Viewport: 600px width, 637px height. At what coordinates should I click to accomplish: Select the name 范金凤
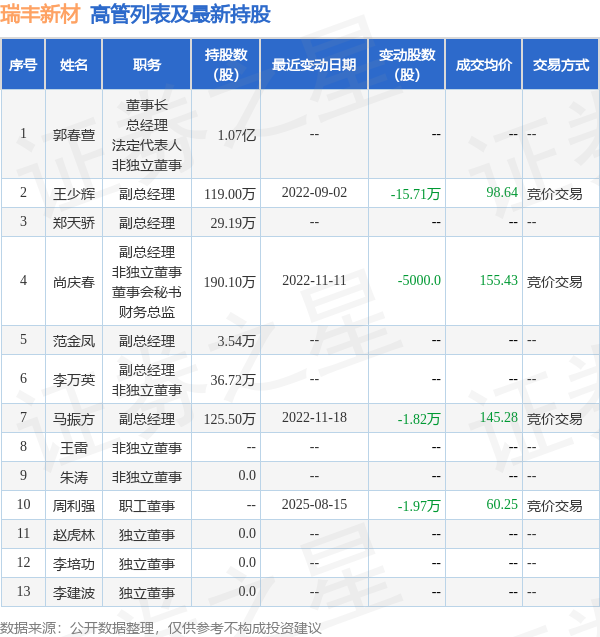(x=74, y=340)
